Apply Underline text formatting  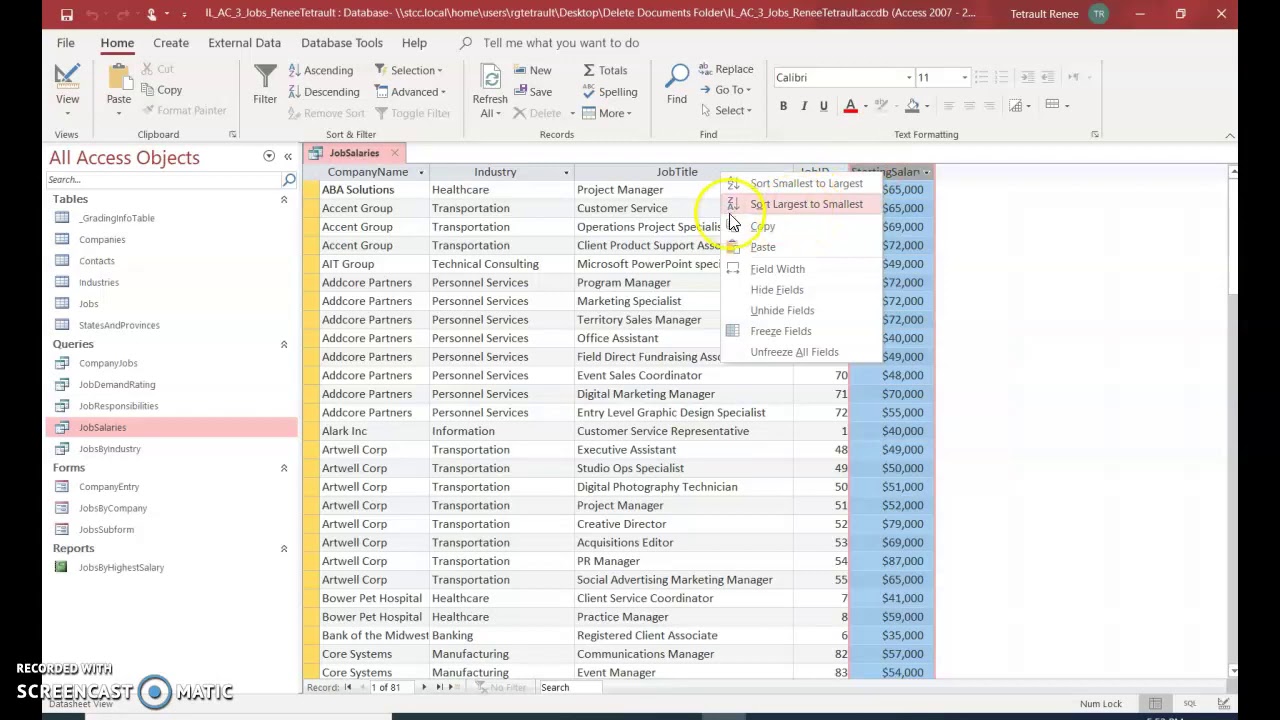pyautogui.click(x=823, y=106)
